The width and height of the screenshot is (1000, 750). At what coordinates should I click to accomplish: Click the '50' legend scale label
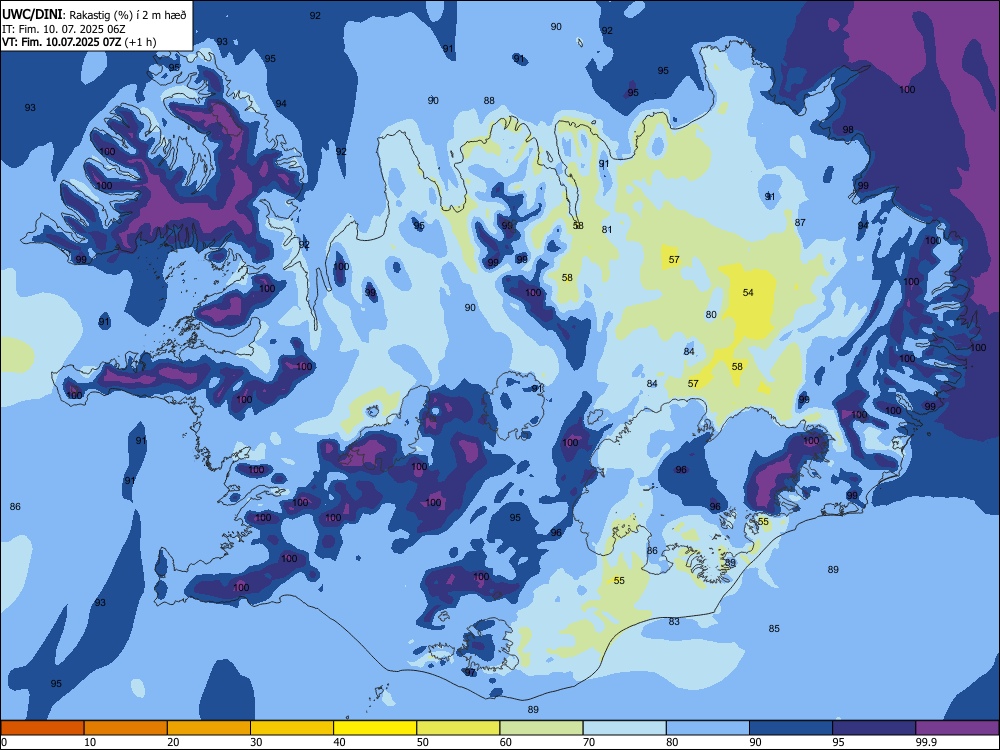pos(422,742)
